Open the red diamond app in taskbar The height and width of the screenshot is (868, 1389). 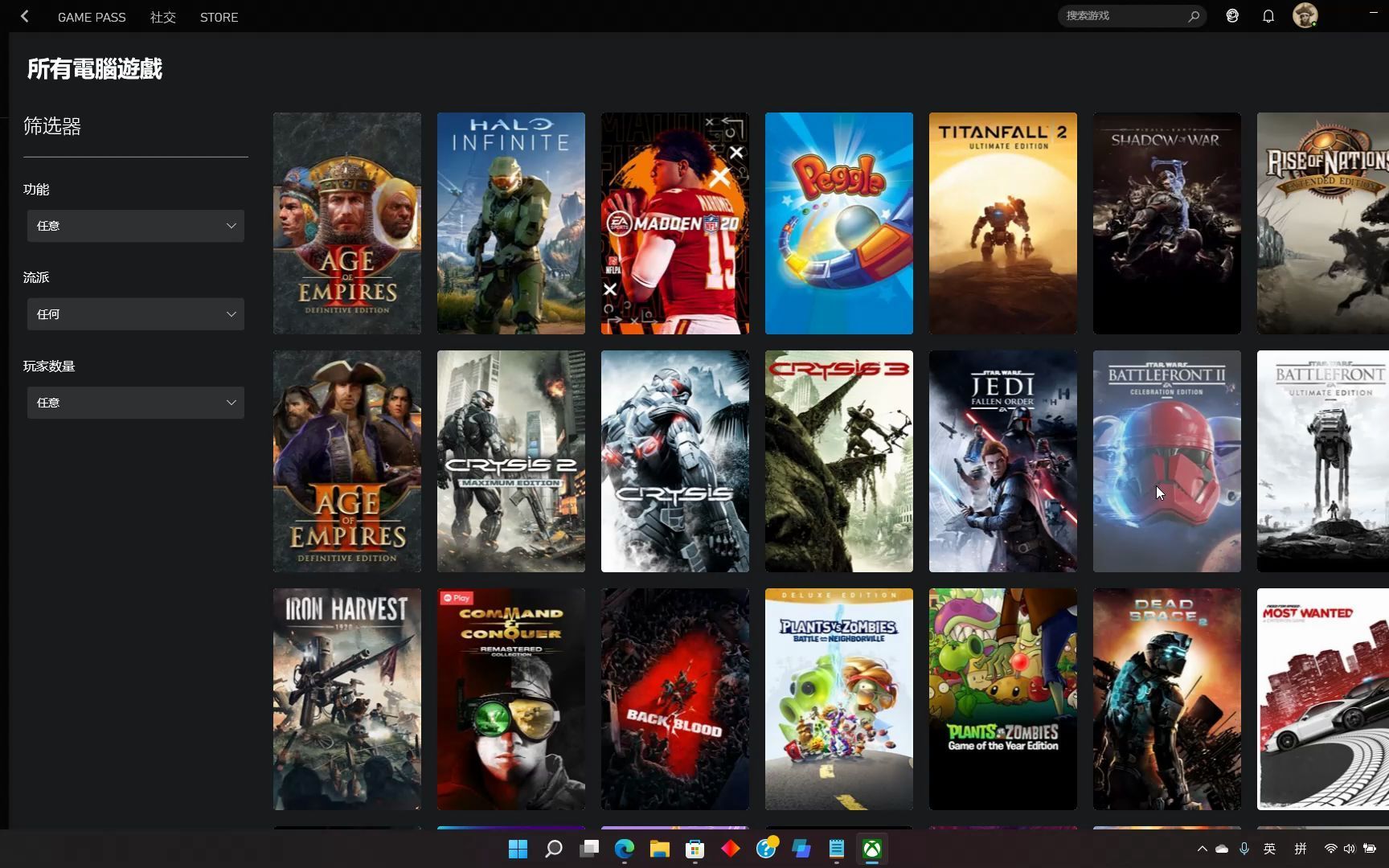731,849
